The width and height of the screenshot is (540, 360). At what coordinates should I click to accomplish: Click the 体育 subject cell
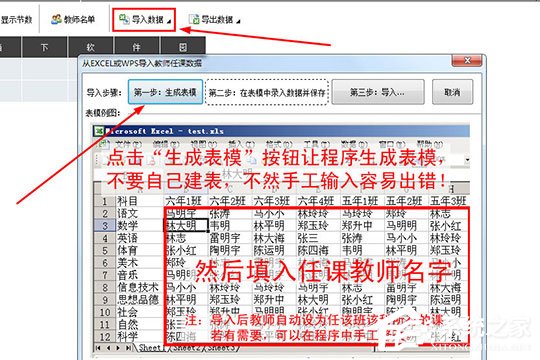coord(139,250)
